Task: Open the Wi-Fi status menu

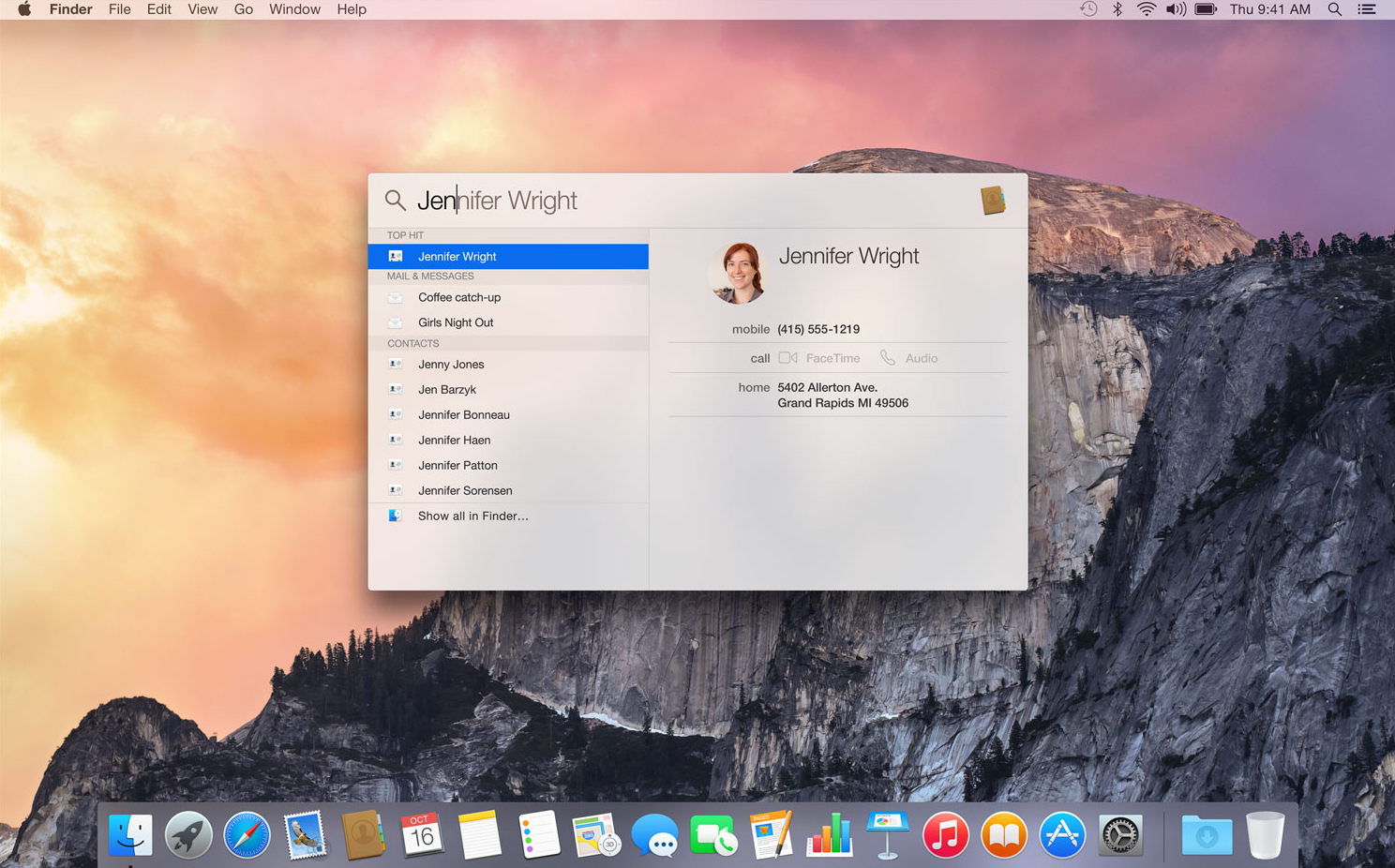Action: point(1146,9)
